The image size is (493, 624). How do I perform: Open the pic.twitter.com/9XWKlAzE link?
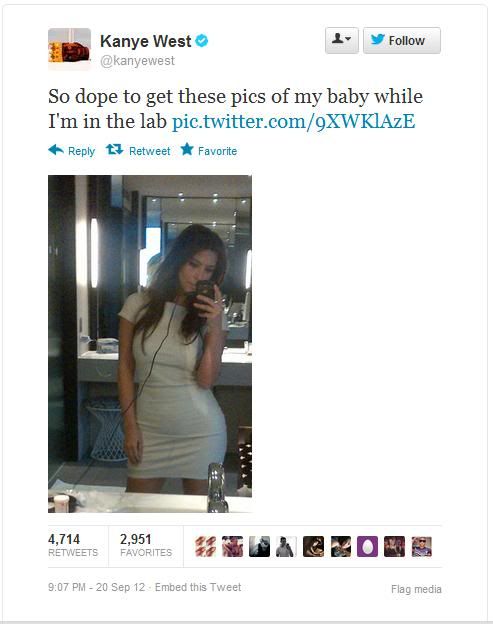[x=294, y=121]
